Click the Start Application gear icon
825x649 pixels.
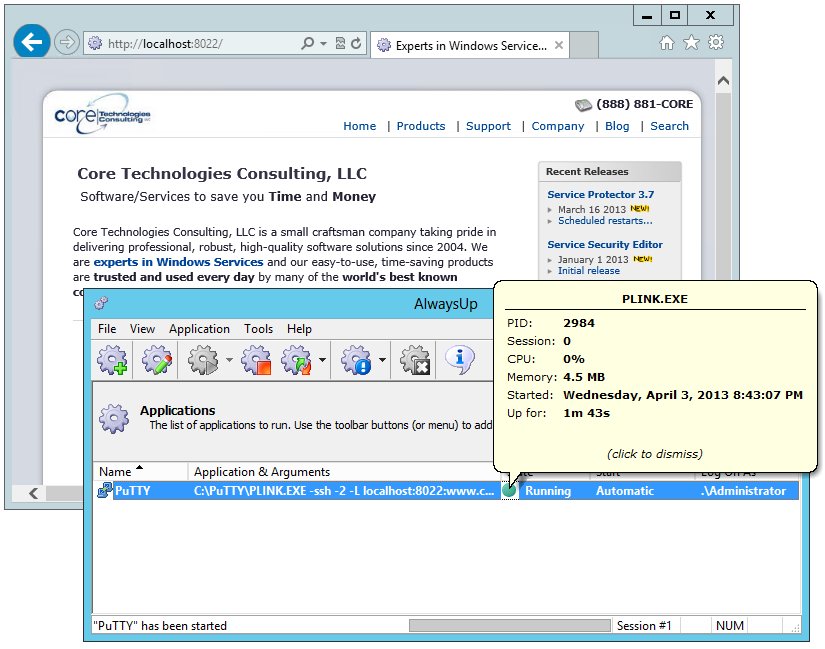tap(203, 360)
